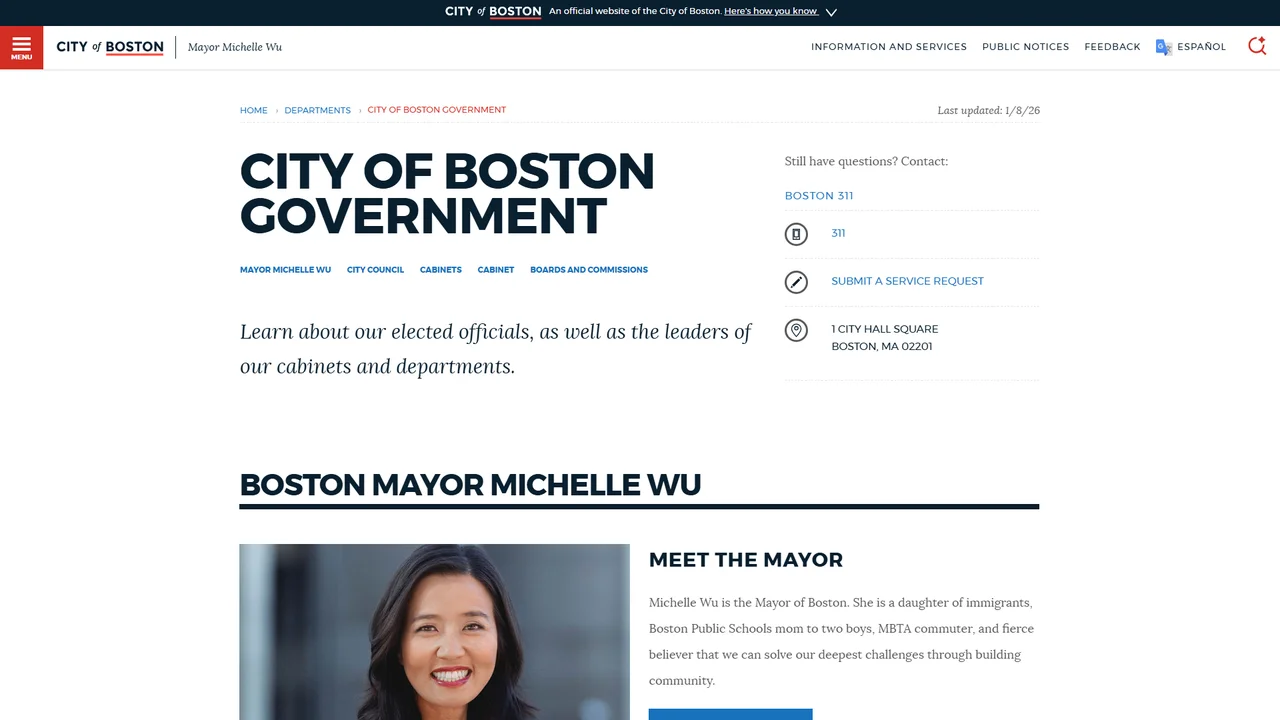1280x720 pixels.
Task: Jump to Boards and Commissions link
Action: coord(589,270)
